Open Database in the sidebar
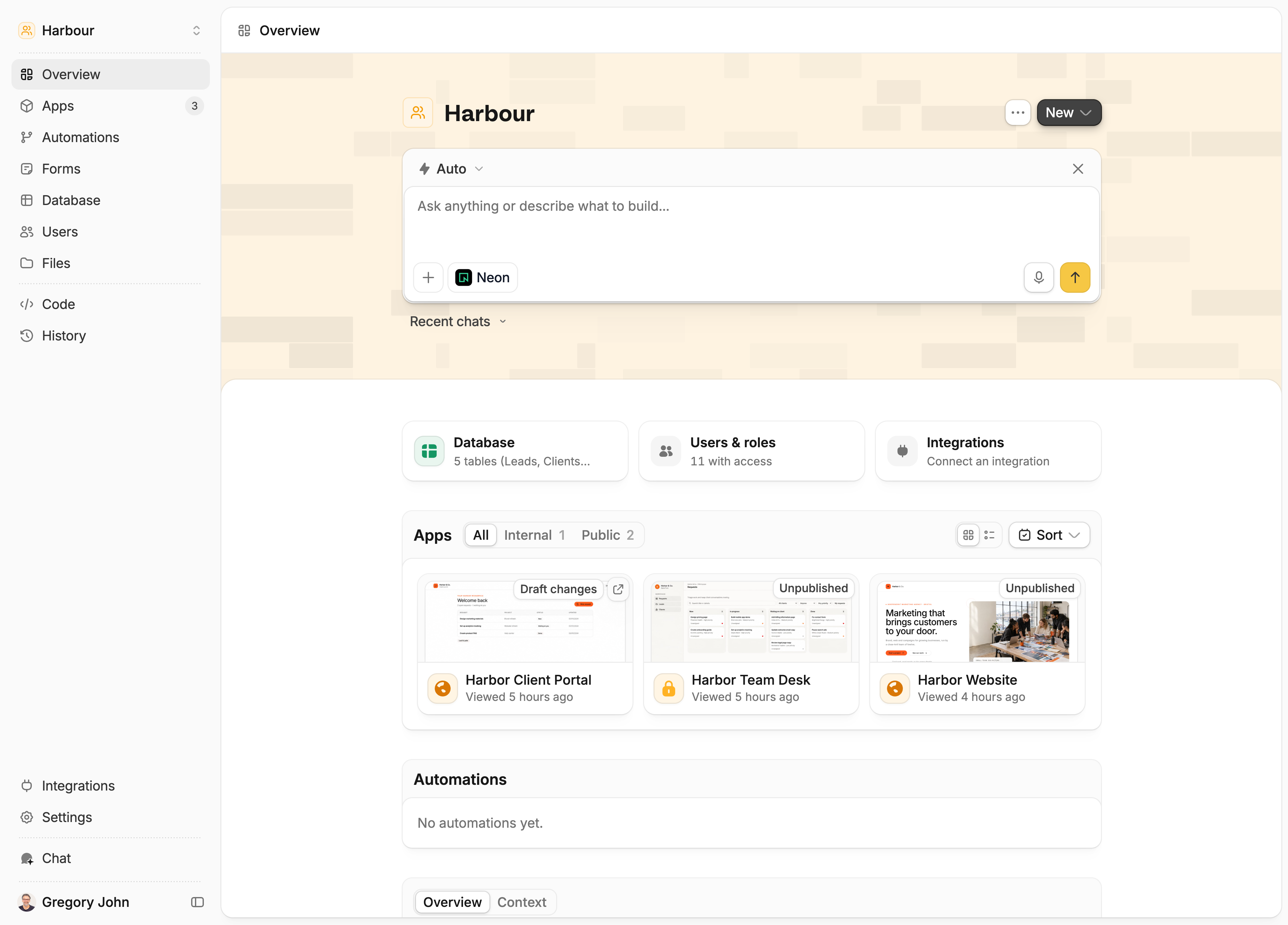This screenshot has width=1288, height=925. point(110,200)
